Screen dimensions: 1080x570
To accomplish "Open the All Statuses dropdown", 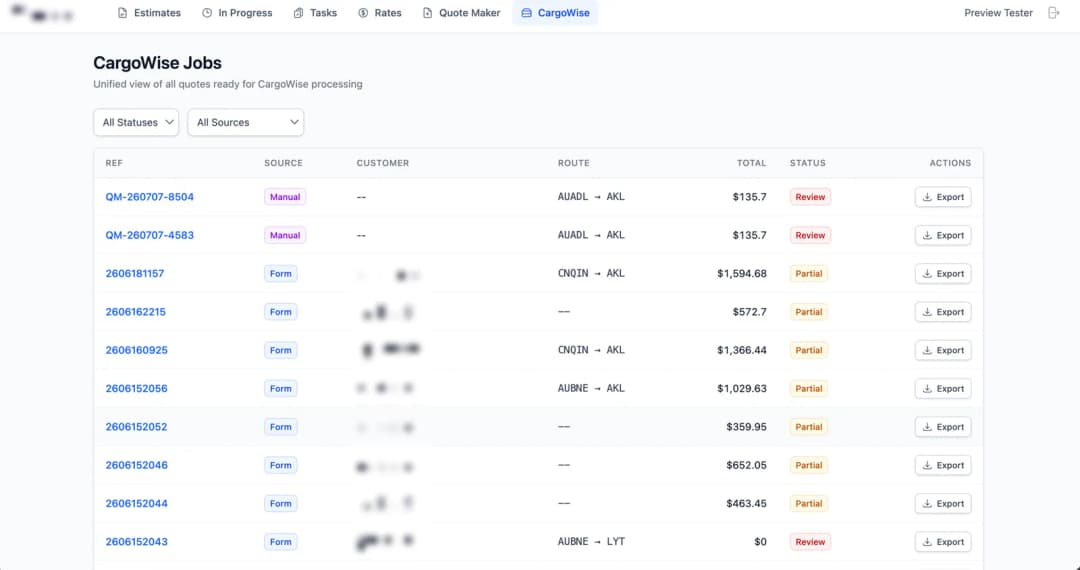I will pos(136,123).
